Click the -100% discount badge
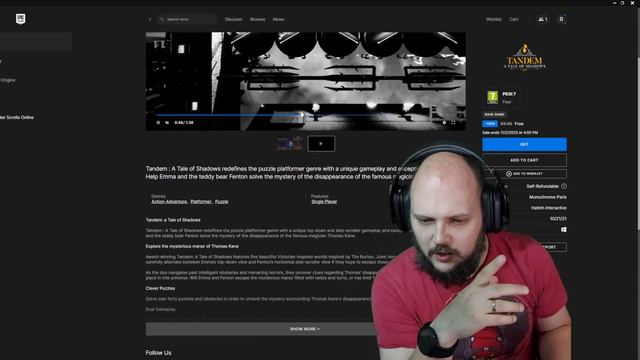This screenshot has height=360, width=640. click(x=490, y=124)
